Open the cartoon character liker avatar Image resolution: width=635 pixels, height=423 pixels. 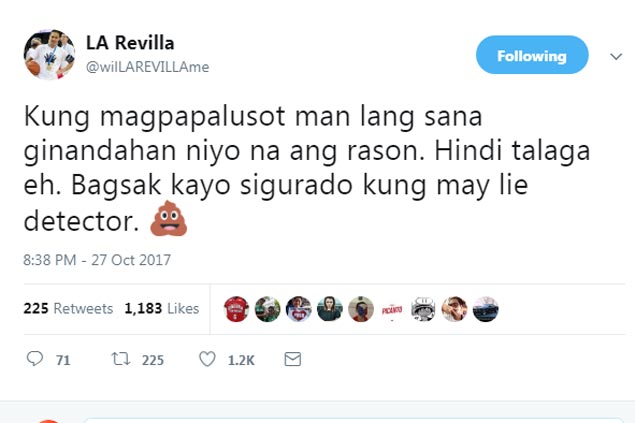[x=423, y=309]
